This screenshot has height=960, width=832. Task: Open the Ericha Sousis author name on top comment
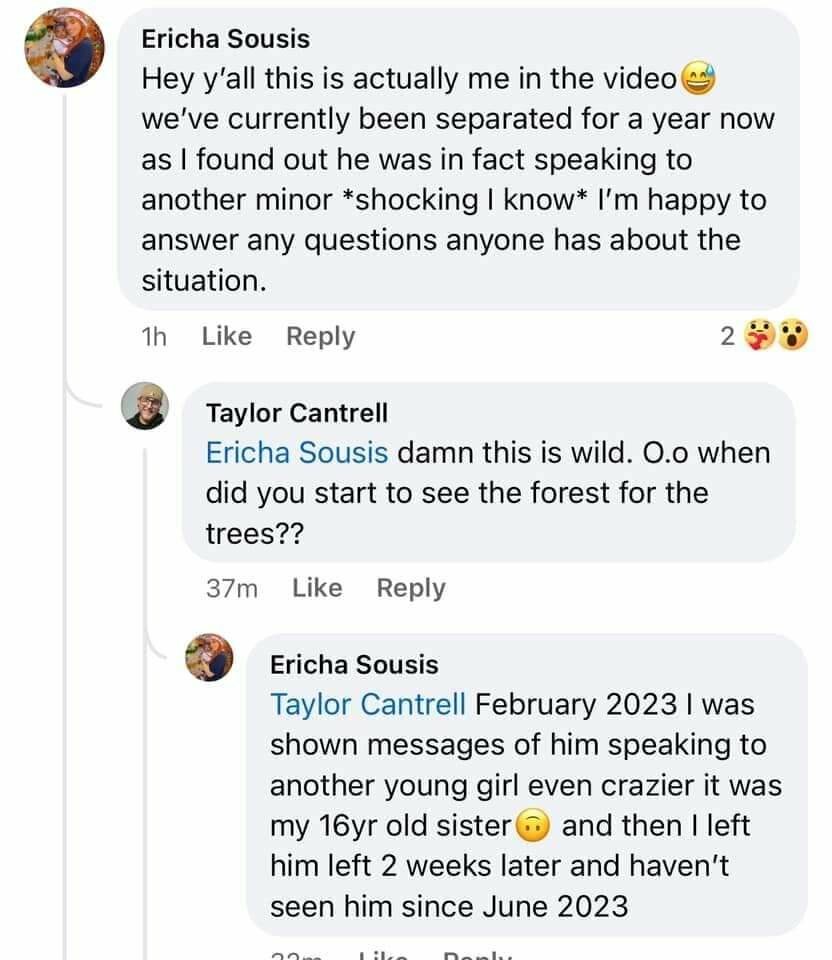[x=226, y=39]
